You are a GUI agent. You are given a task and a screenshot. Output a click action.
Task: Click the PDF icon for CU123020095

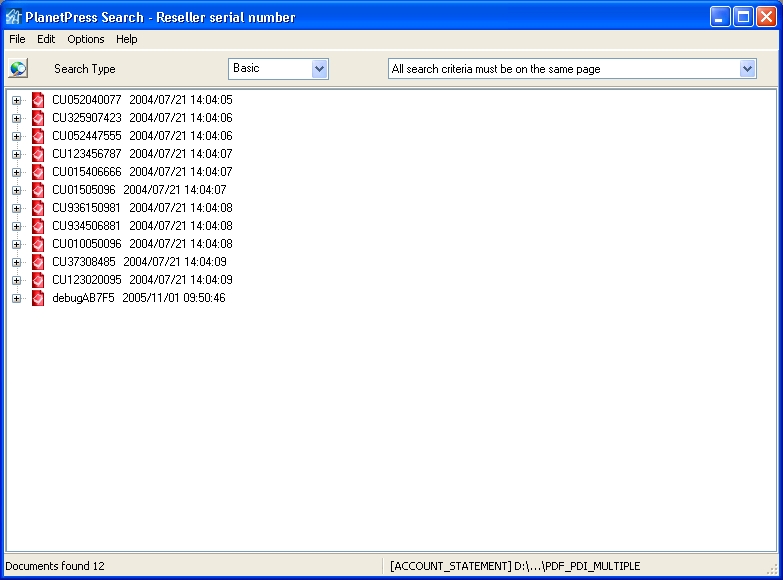(x=38, y=280)
